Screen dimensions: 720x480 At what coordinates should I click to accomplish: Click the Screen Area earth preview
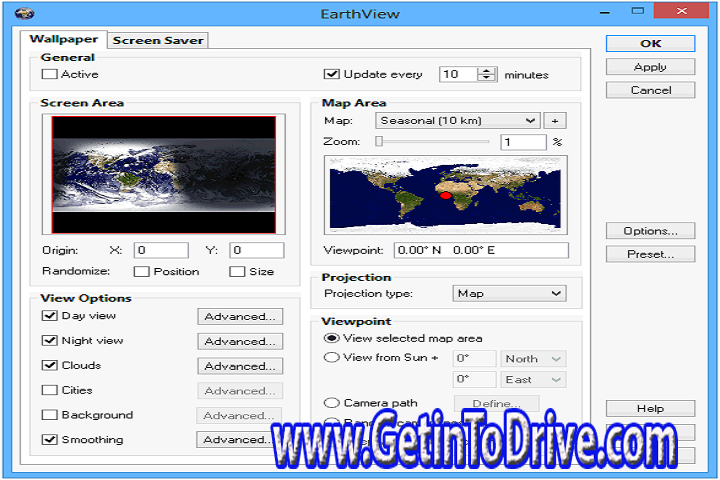163,175
